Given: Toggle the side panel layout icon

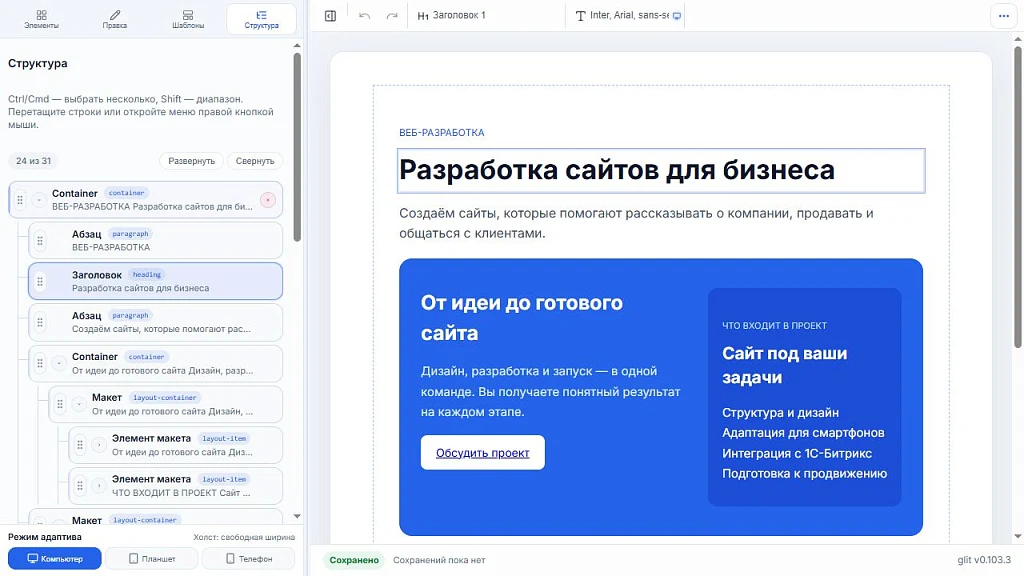Looking at the screenshot, I should [x=330, y=16].
